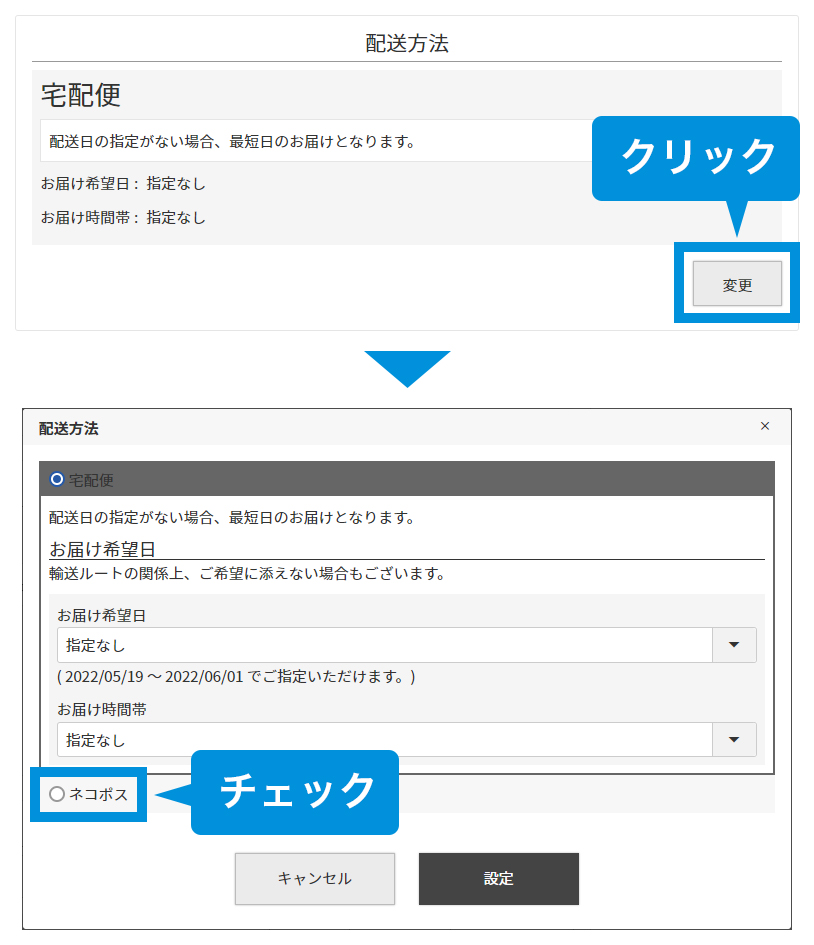Viewport: 814px width, 945px height.
Task: Select the ネコポス radio button
Action: [57, 794]
